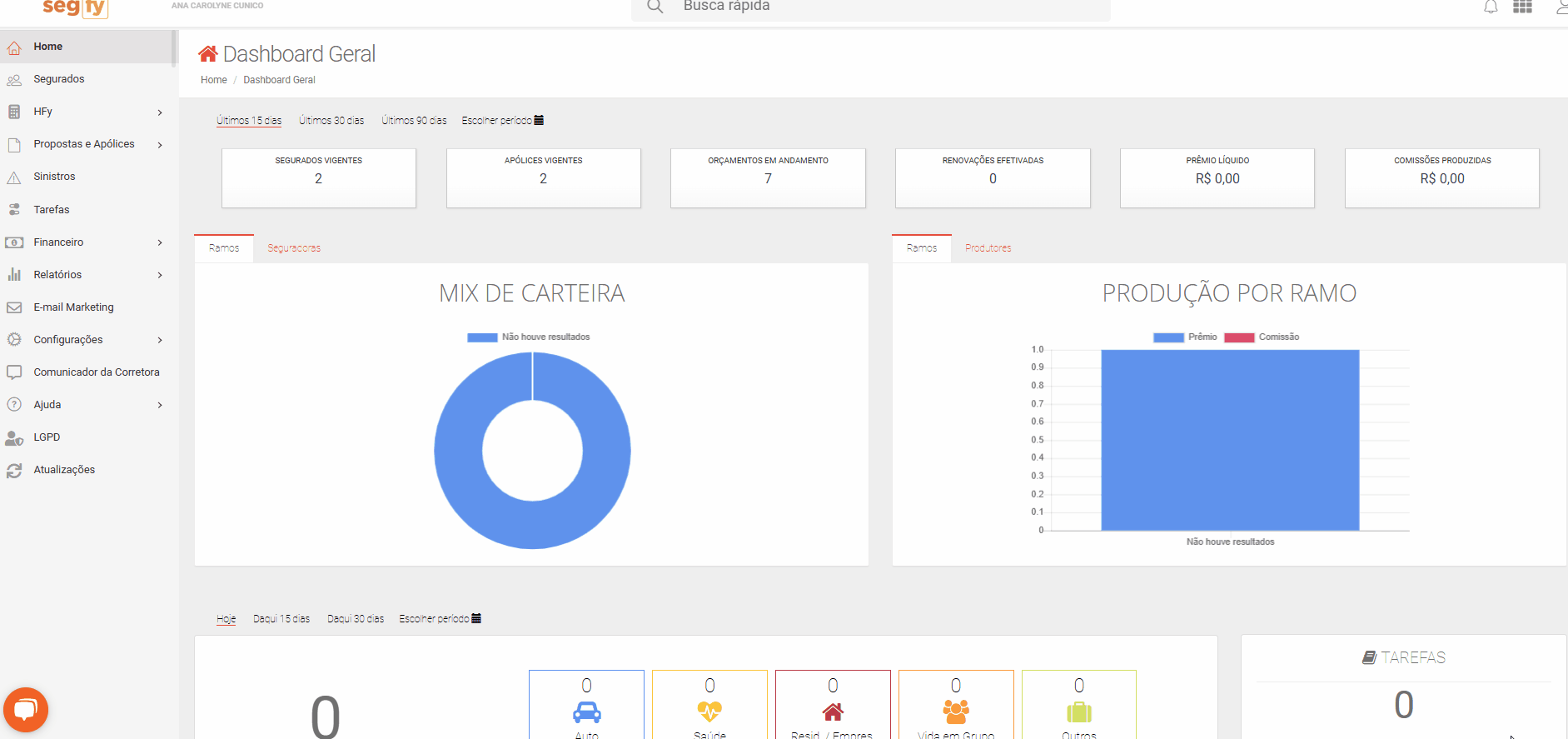Open notifications bell icon
The height and width of the screenshot is (739, 1568).
pos(1491,7)
